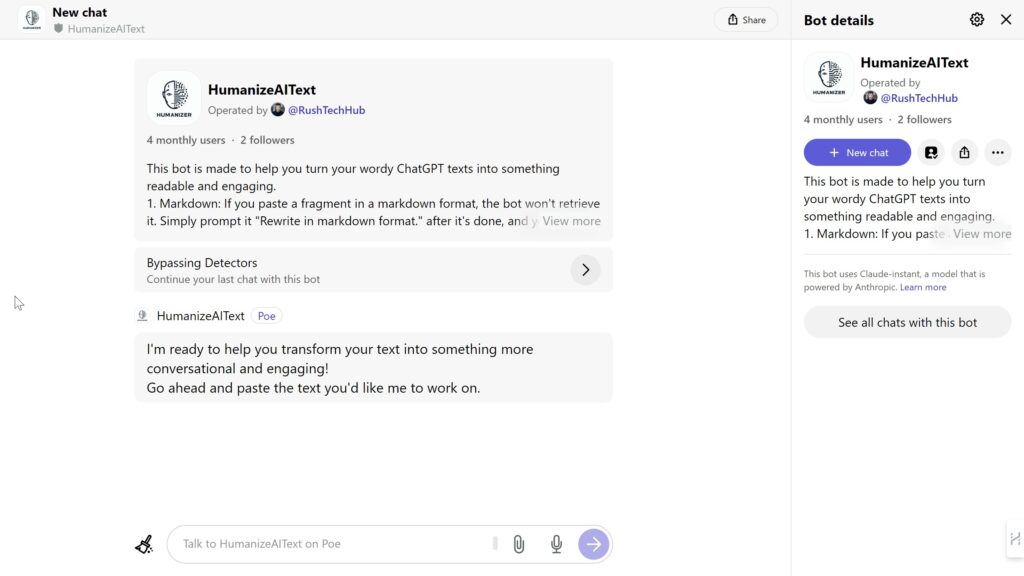Click HumanizeAIText title in Bot details
The width and height of the screenshot is (1024, 576).
coord(914,63)
